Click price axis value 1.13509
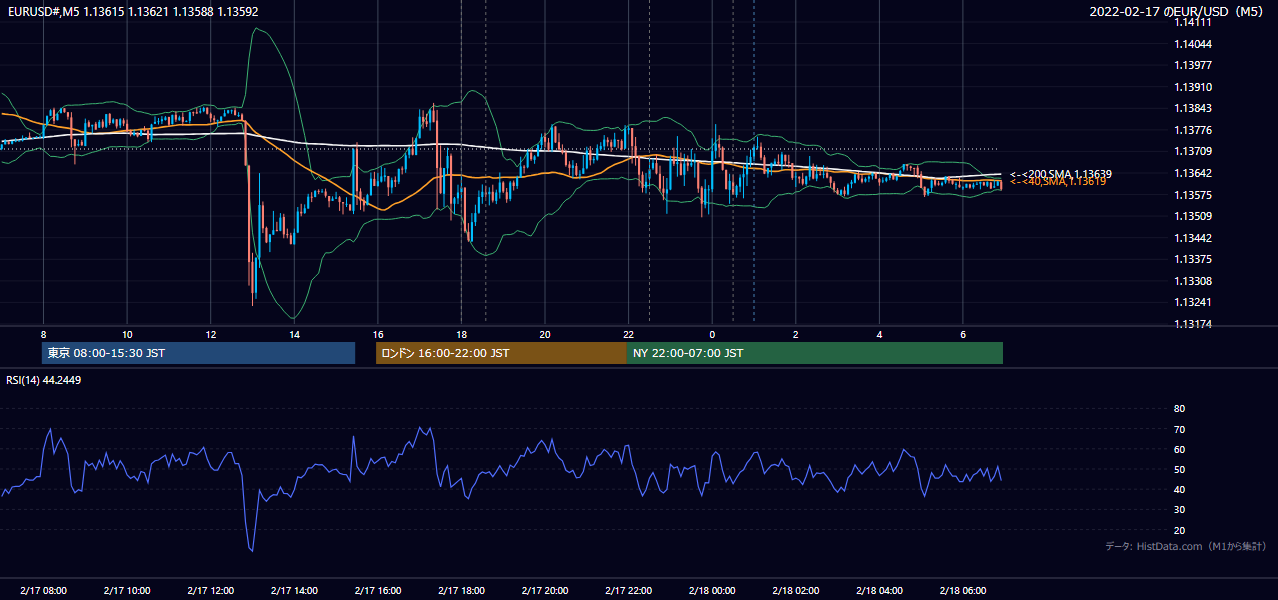The width and height of the screenshot is (1278, 600). tap(1194, 216)
